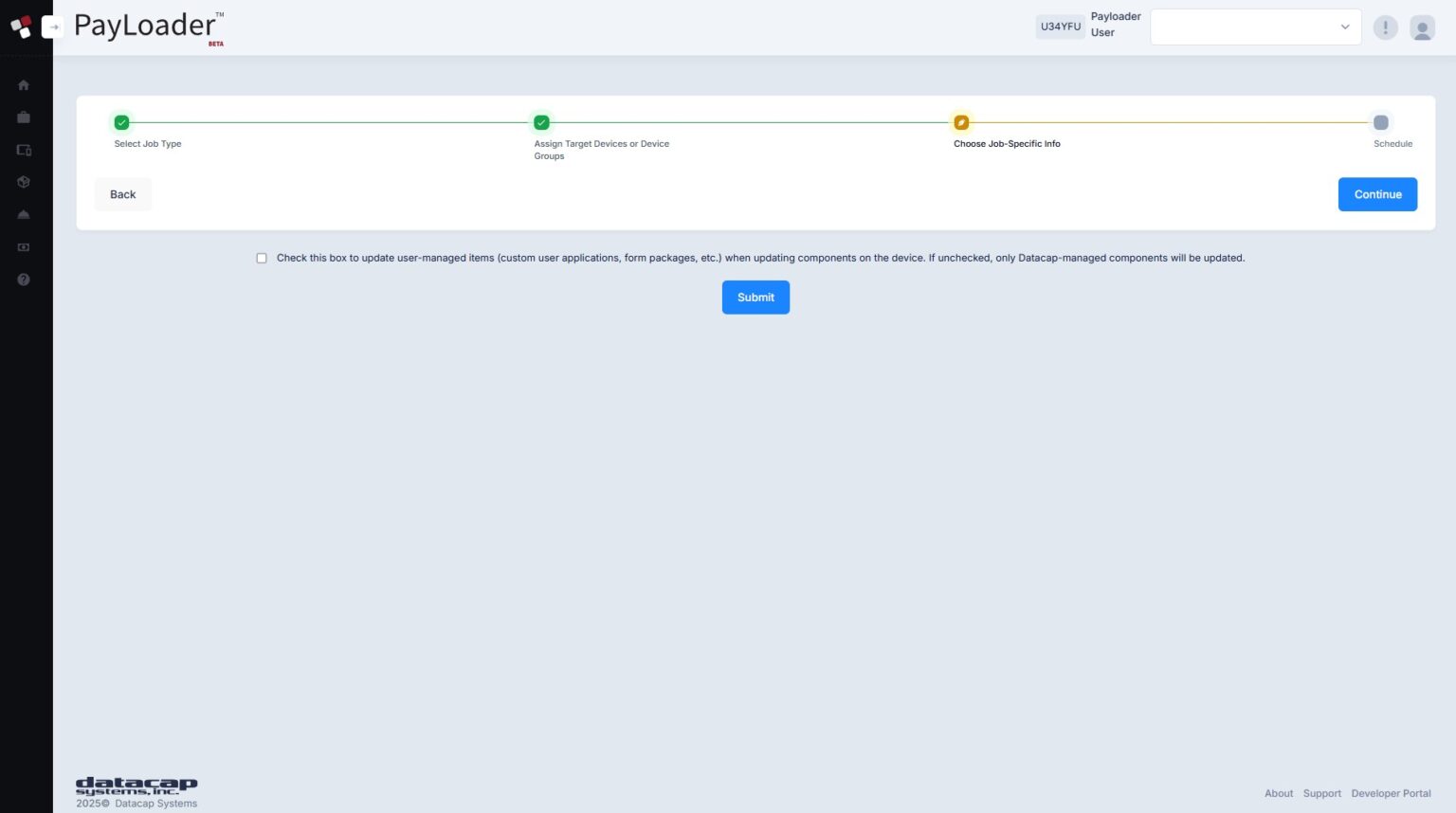The height and width of the screenshot is (813, 1456).
Task: Click the 'Select Job Type' step label
Action: pos(148,144)
